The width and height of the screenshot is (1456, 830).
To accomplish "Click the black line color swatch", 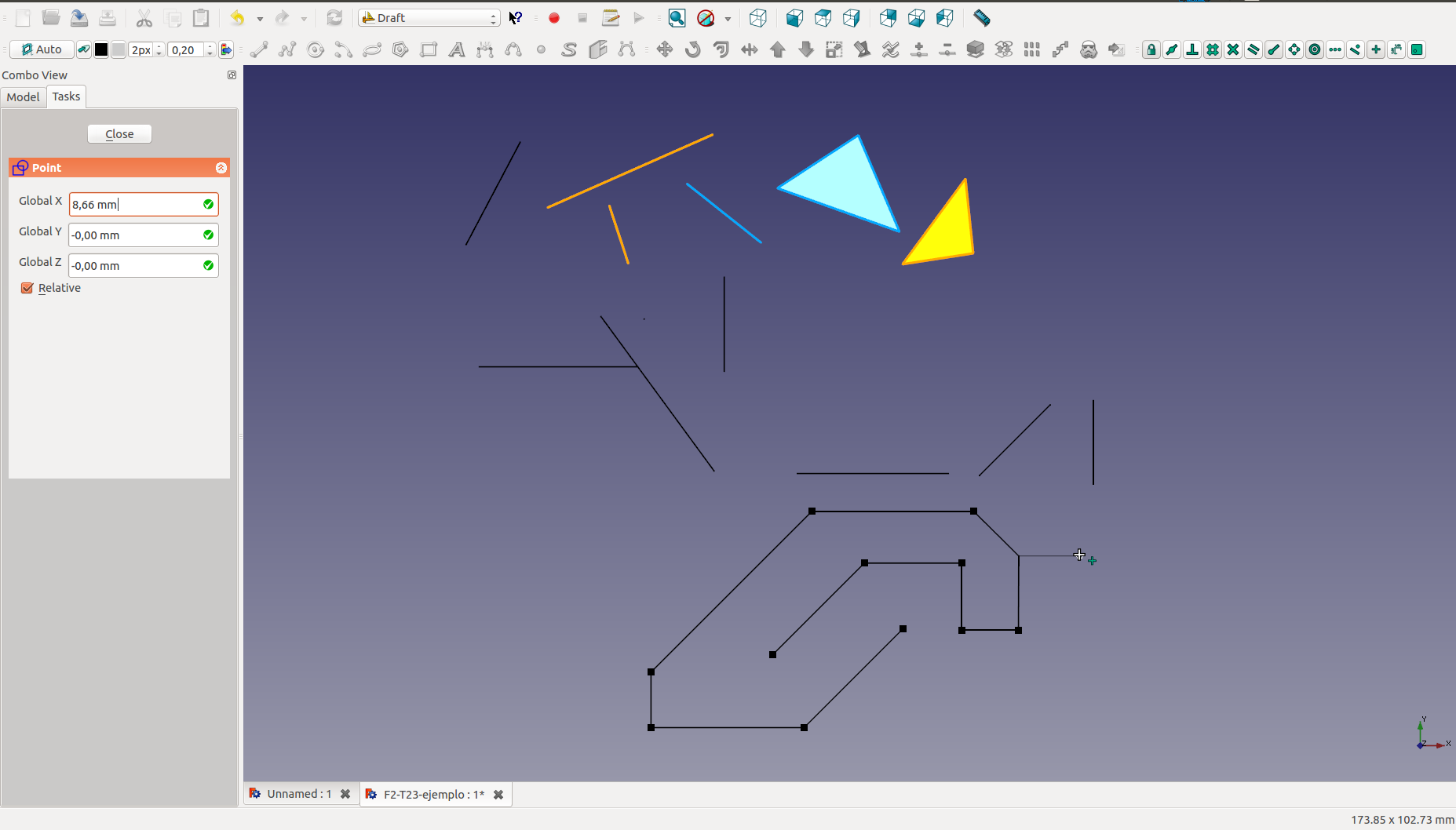I will pyautogui.click(x=101, y=50).
